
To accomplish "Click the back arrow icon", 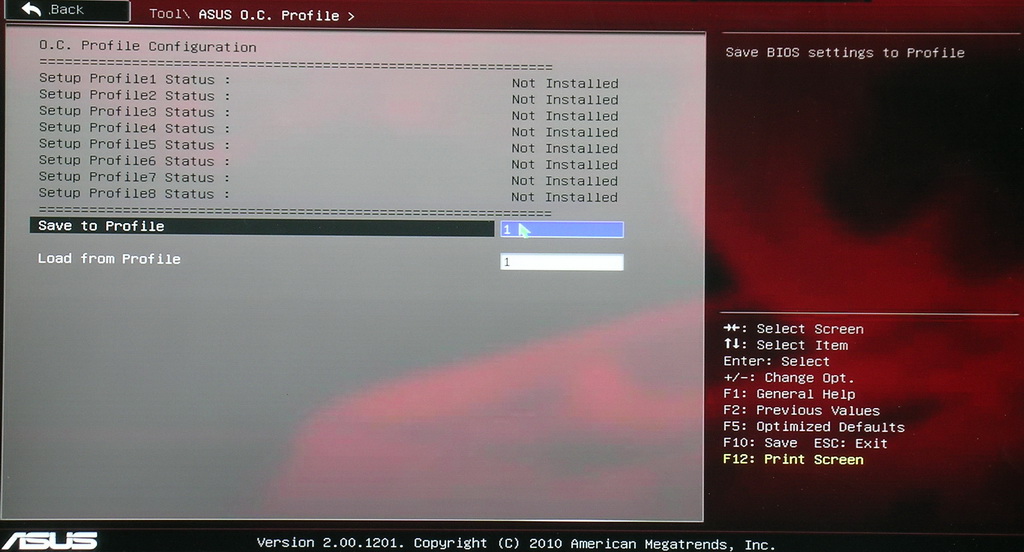I will point(31,9).
